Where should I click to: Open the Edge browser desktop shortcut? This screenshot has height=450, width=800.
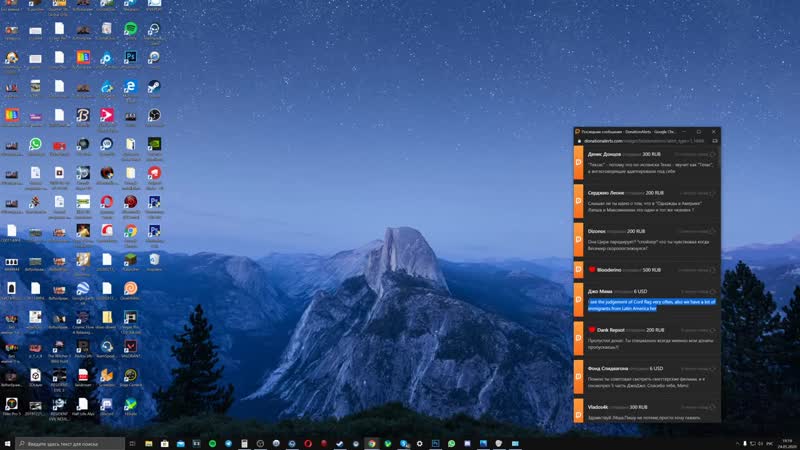pos(131,87)
